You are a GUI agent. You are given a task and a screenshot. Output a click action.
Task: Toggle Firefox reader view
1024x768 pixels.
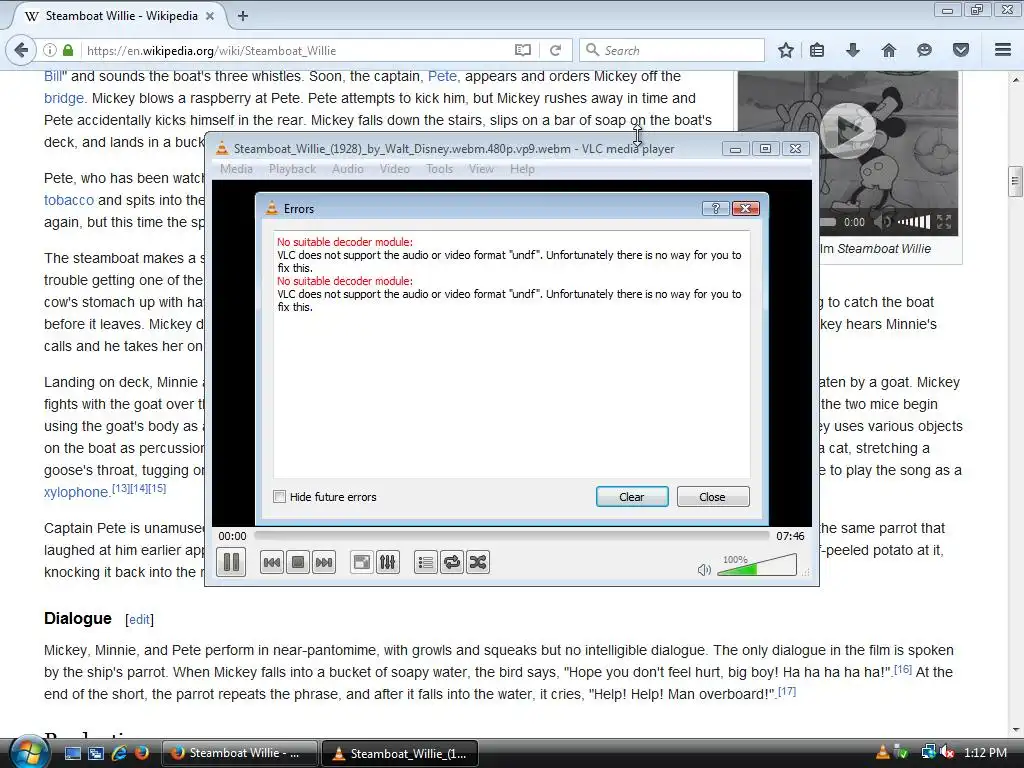point(522,50)
